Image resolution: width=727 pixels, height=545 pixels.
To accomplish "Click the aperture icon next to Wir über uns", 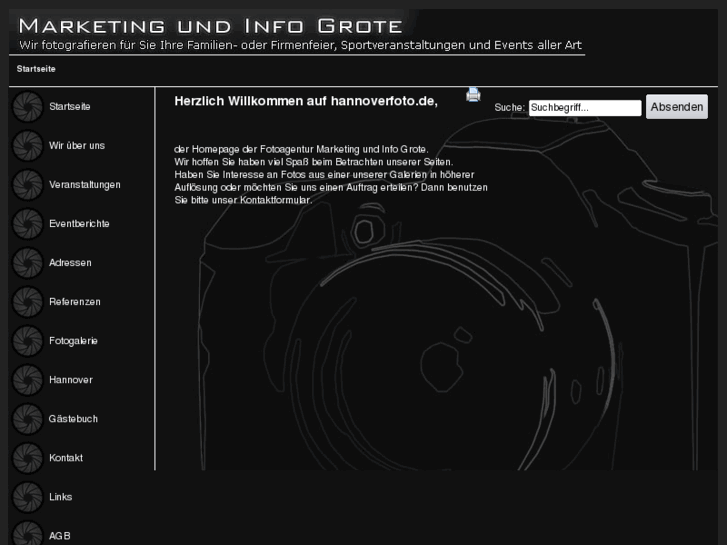I will click(27, 146).
